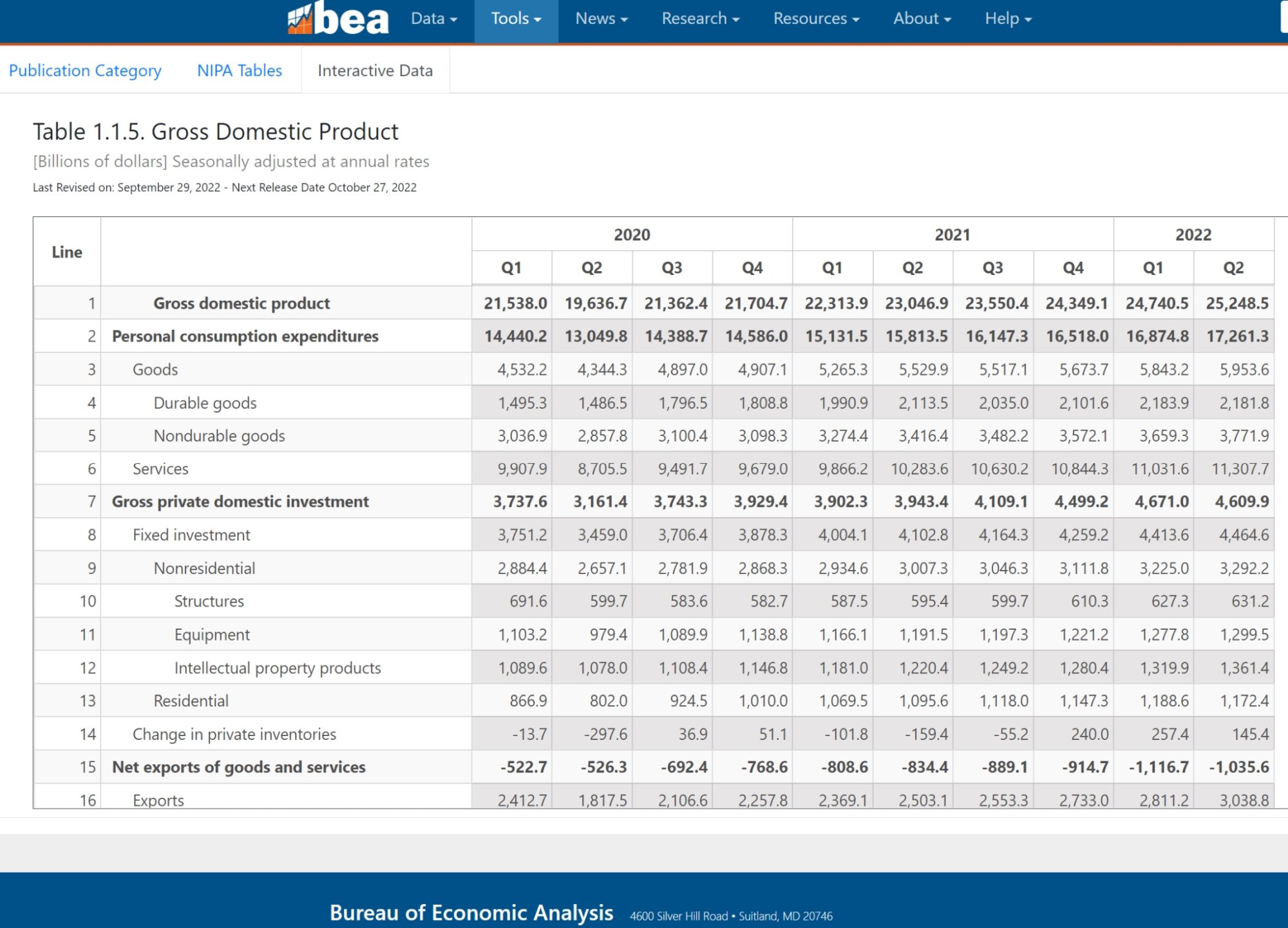Image resolution: width=1288 pixels, height=928 pixels.
Task: Click Services value 8,705.5
Action: point(602,469)
